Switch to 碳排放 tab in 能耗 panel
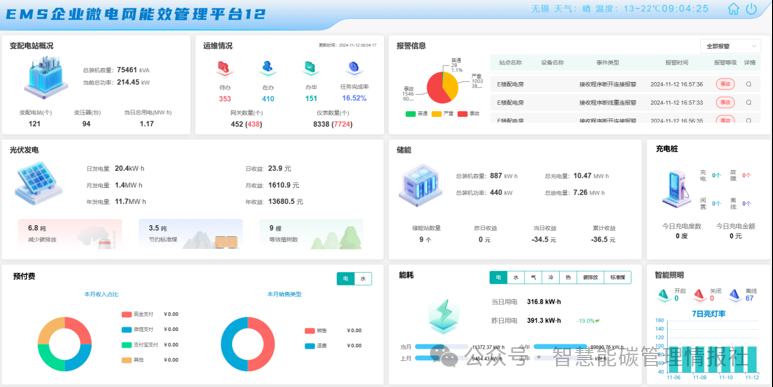Viewport: 773px width, 387px height. (x=590, y=278)
